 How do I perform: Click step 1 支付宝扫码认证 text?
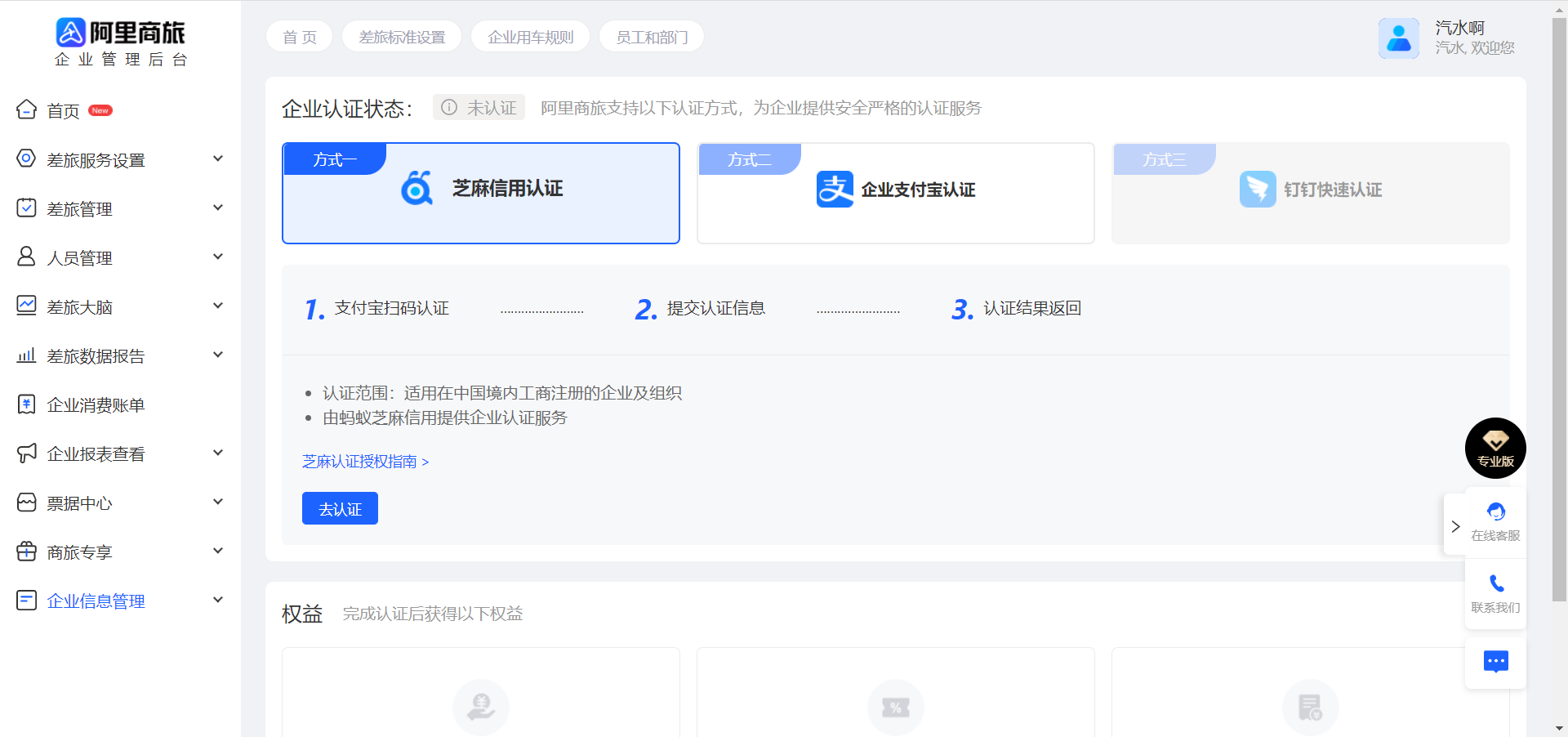(392, 308)
